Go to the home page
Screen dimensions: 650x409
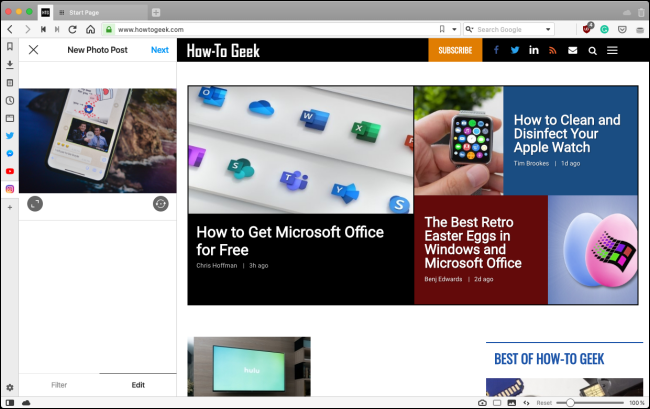click(x=90, y=29)
